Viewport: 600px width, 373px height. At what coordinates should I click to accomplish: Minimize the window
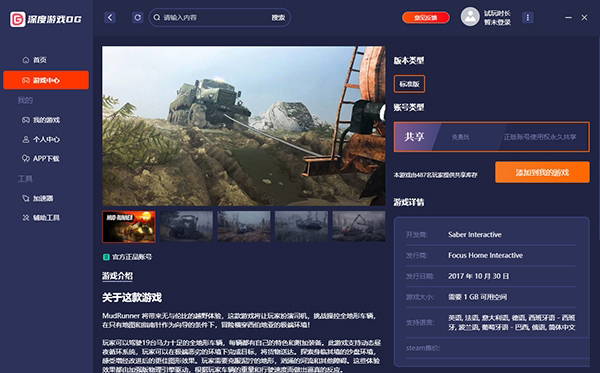tap(568, 18)
